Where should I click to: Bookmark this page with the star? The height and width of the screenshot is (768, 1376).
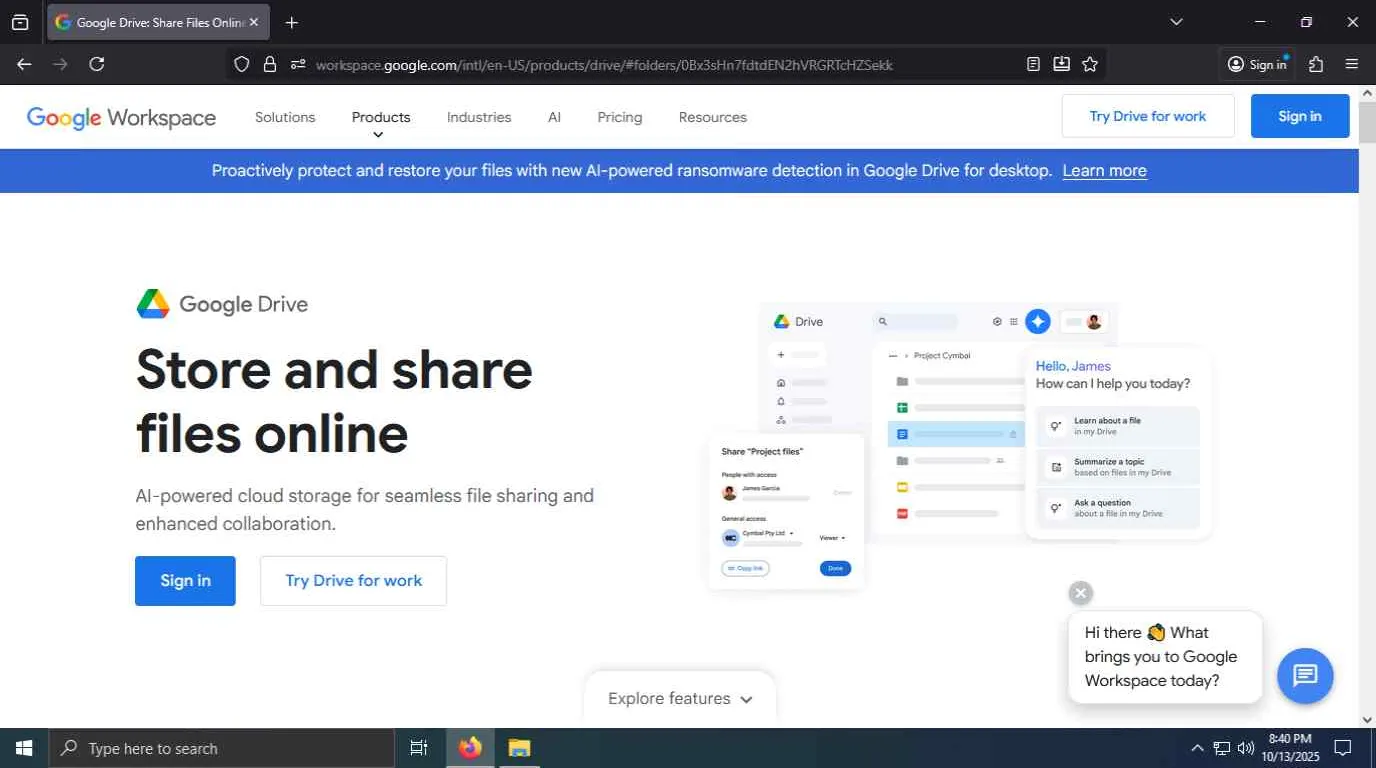[x=1090, y=64]
